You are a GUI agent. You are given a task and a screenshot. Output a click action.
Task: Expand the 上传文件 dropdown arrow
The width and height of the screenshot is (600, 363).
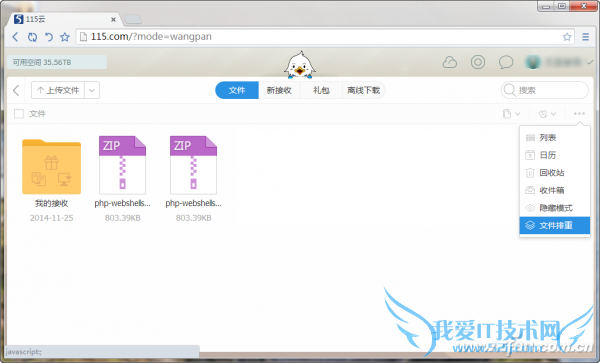point(92,90)
